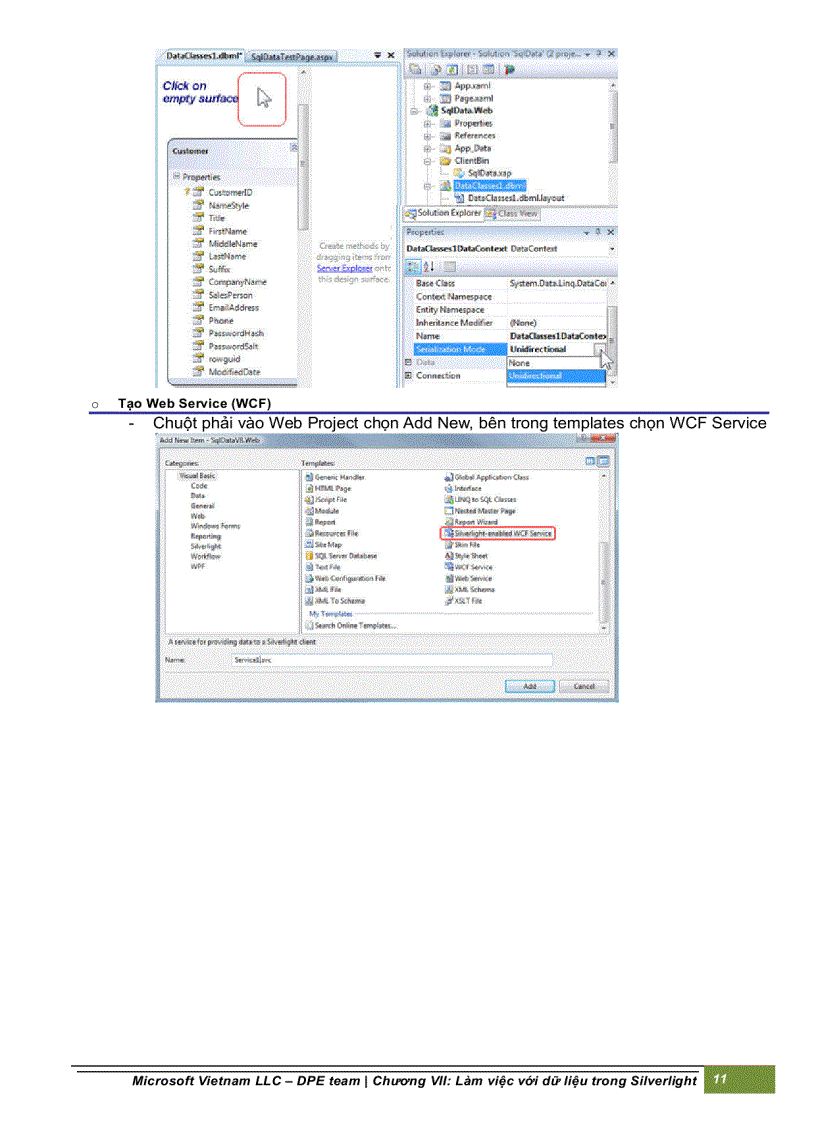Click the Add button in the dialog
The image size is (816, 1123).
click(x=532, y=687)
